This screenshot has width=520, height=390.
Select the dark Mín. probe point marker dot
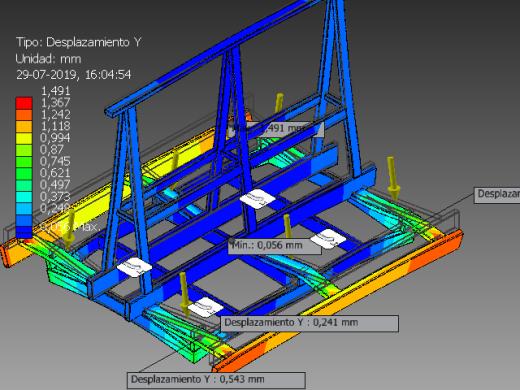tap(232, 240)
